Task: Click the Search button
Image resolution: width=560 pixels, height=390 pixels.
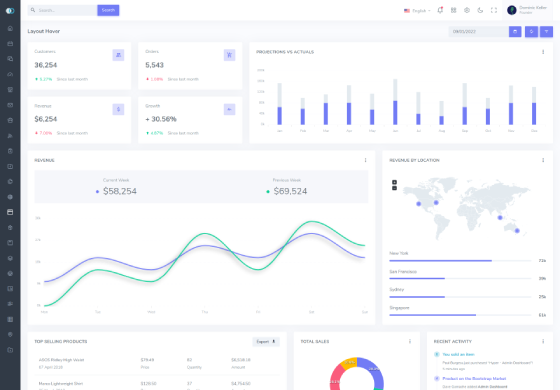Action: click(x=108, y=10)
